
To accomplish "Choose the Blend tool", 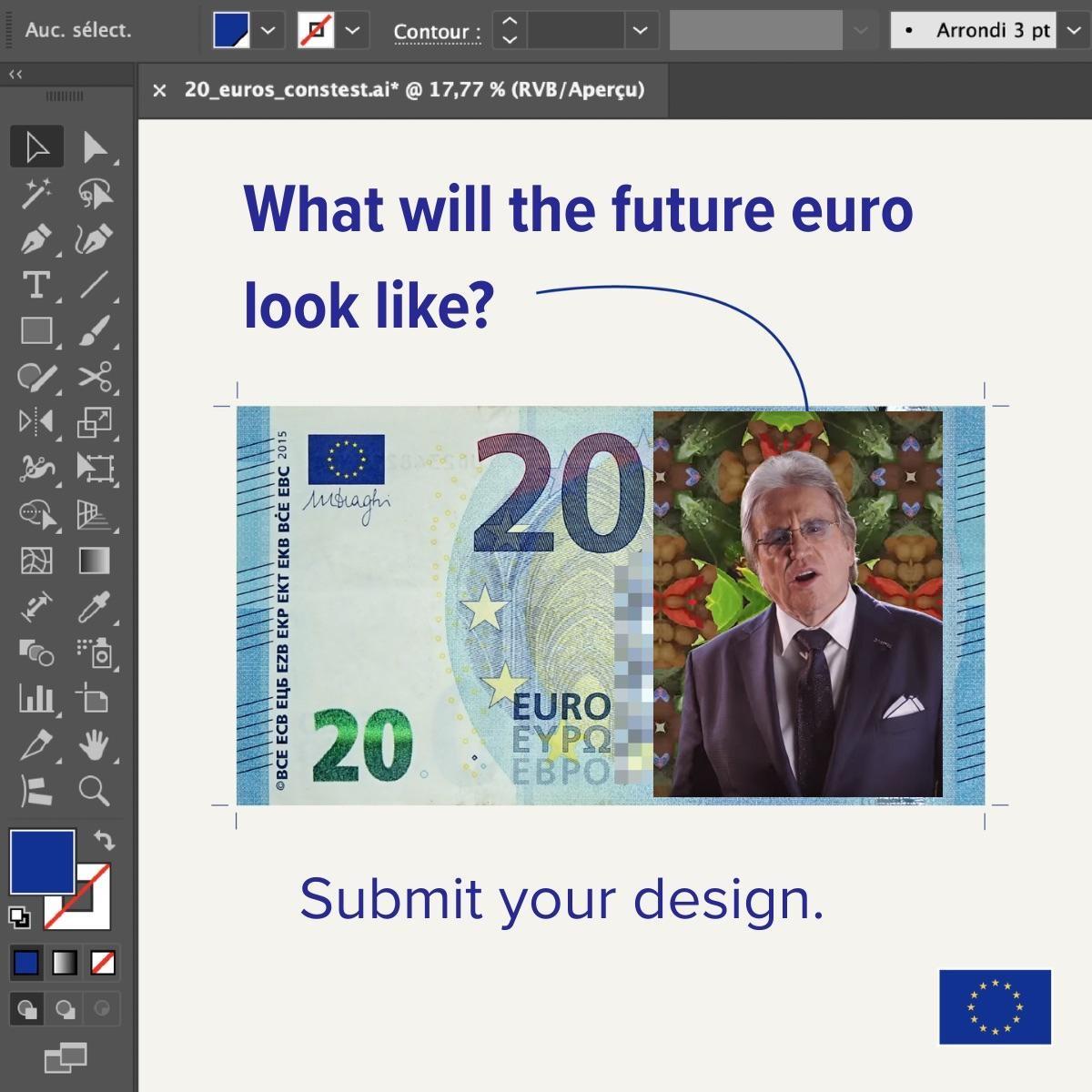I will tap(37, 652).
